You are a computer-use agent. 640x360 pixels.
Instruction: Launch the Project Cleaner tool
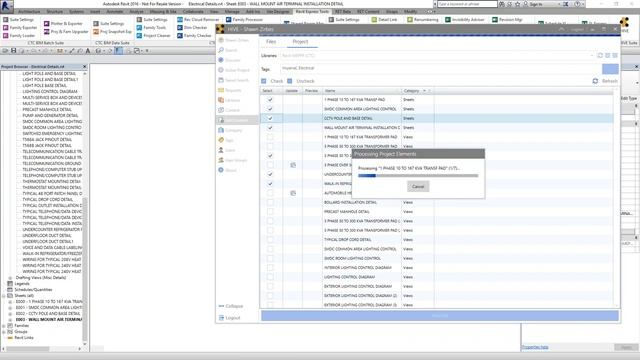coord(153,36)
